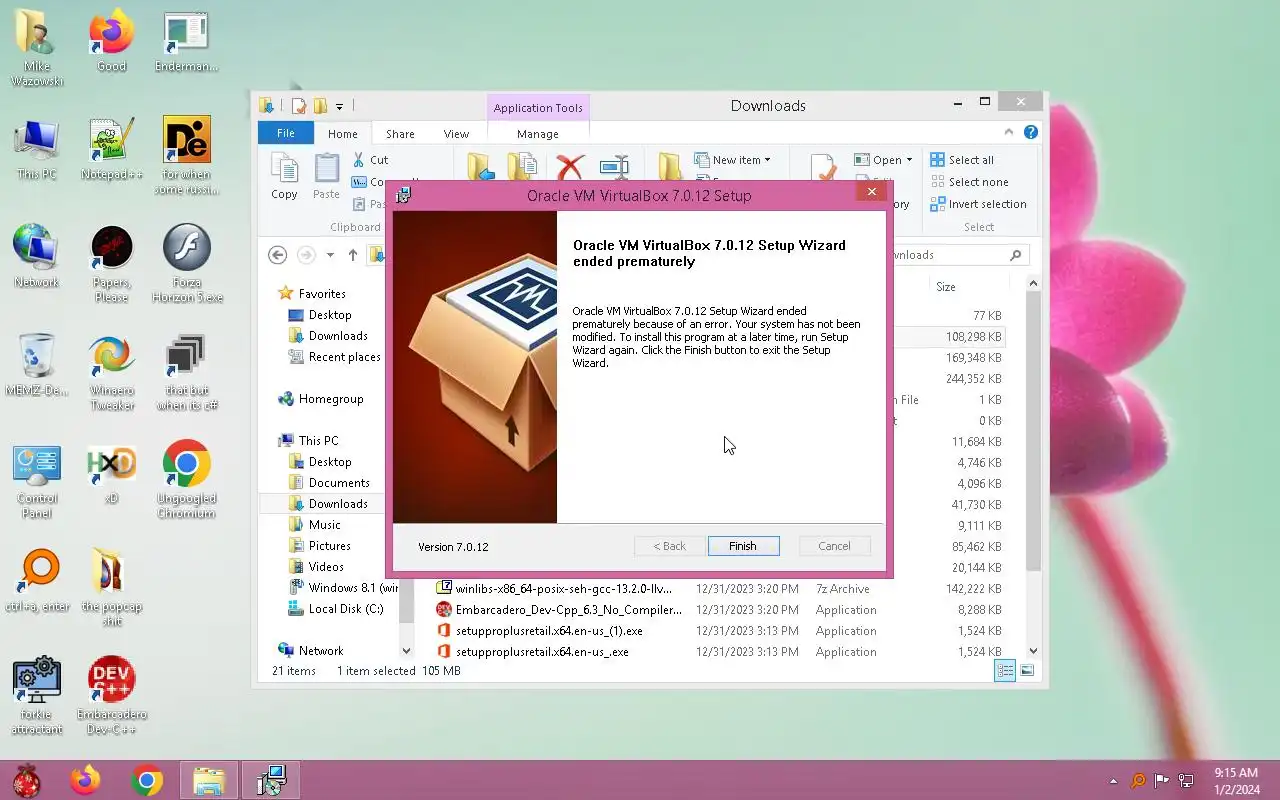Screen dimensions: 1280x800
Task: Show hidden system tray icons arrow
Action: [x=1113, y=781]
